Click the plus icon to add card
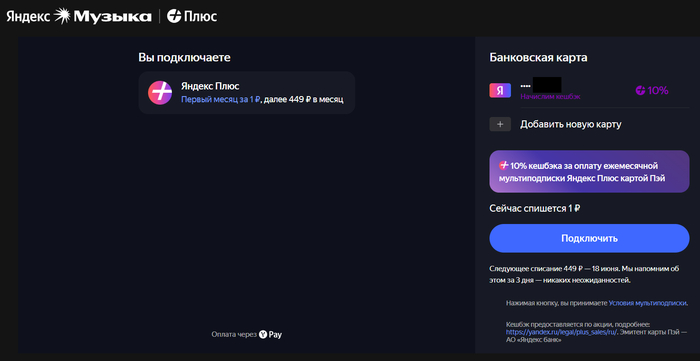 pos(500,124)
